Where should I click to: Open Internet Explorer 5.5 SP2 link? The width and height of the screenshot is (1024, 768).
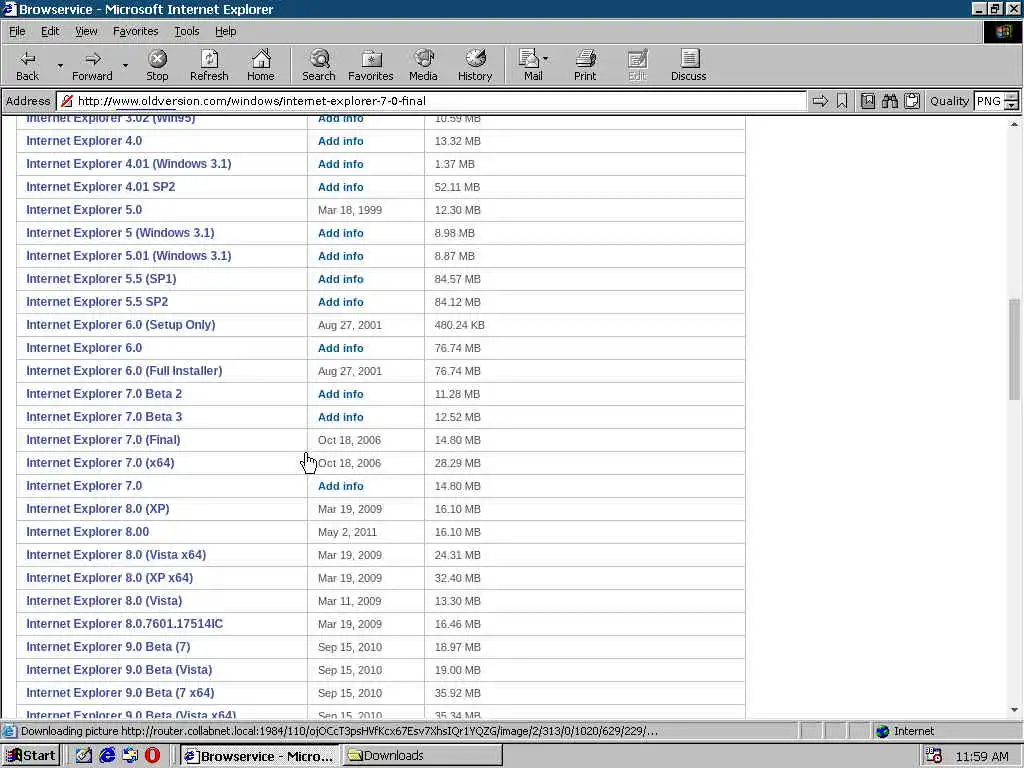[x=97, y=302]
